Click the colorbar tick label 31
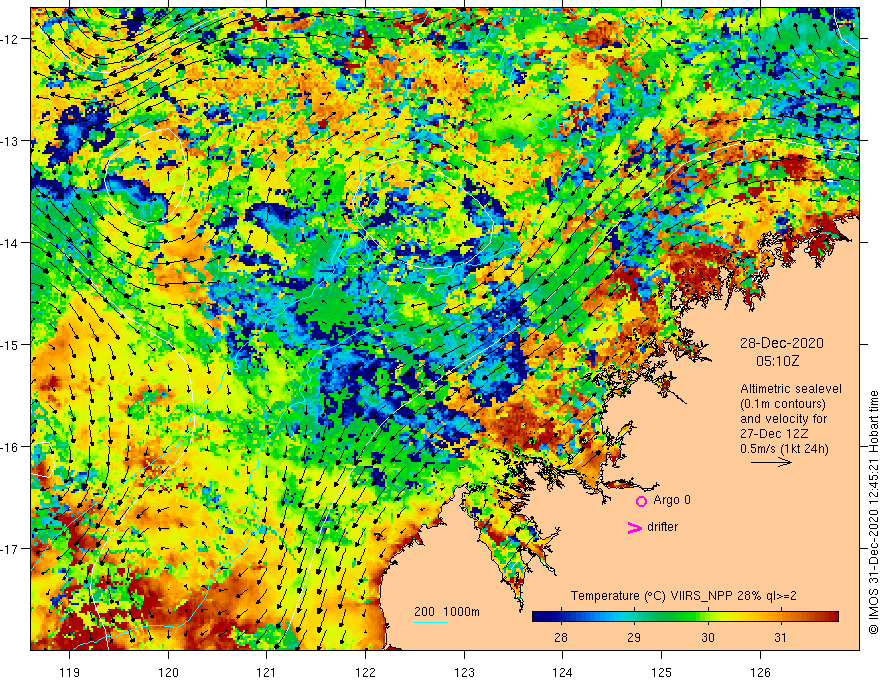This screenshot has height=680, width=880. pos(780,637)
